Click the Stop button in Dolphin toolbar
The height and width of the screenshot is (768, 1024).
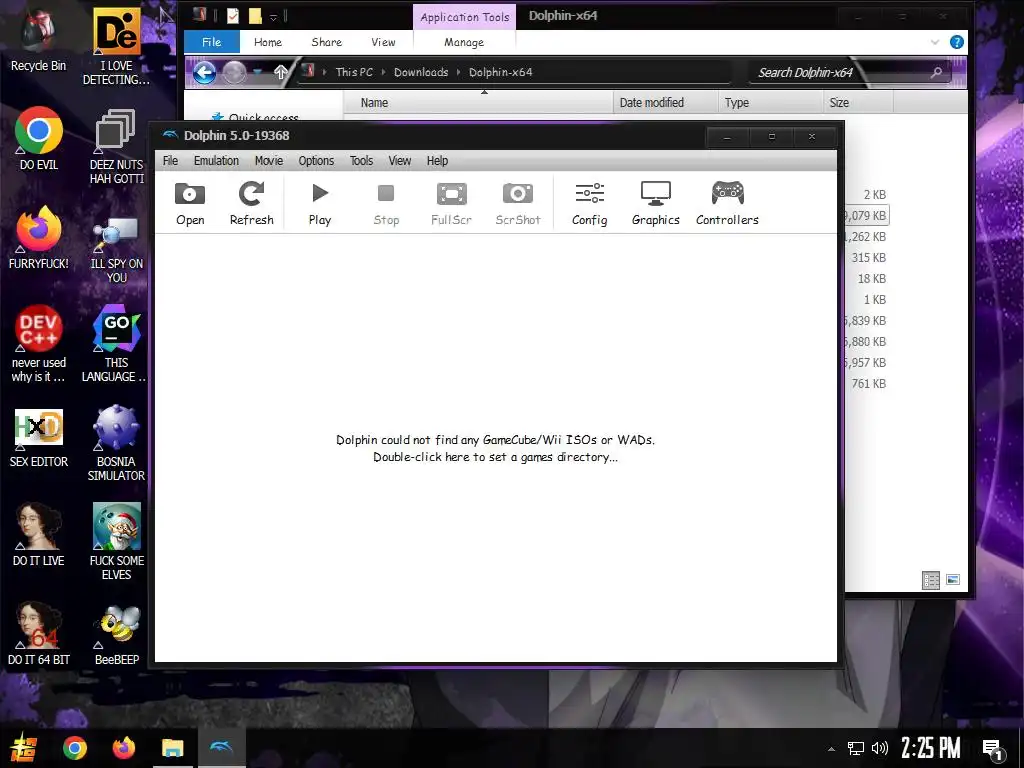[x=386, y=204]
